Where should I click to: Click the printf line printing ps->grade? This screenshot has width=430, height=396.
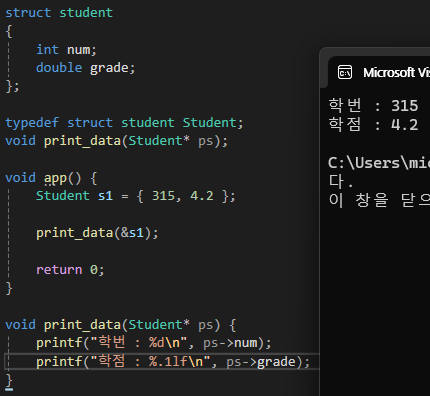pos(173,362)
